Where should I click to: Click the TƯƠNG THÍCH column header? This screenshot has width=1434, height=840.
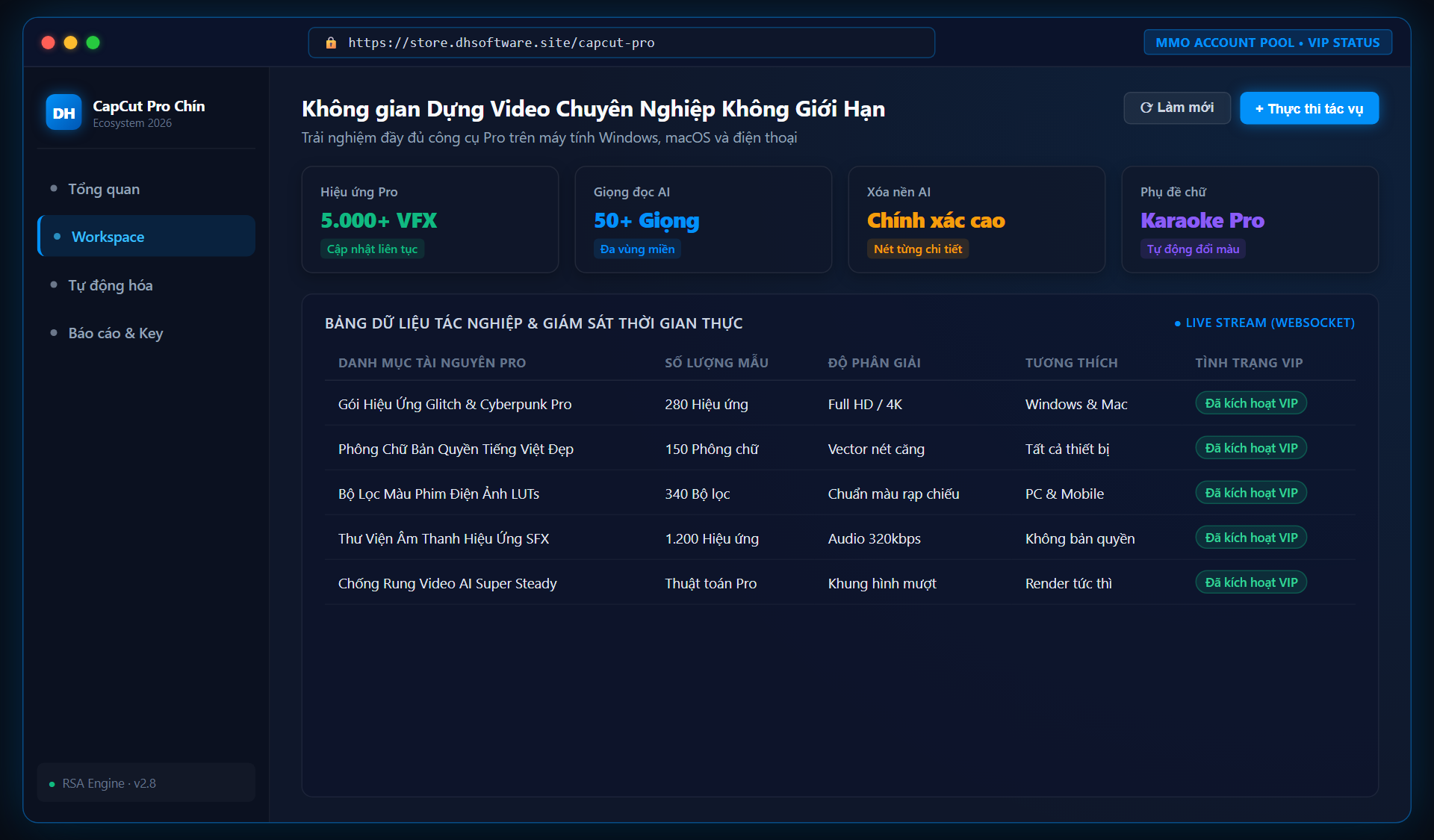pos(1071,363)
